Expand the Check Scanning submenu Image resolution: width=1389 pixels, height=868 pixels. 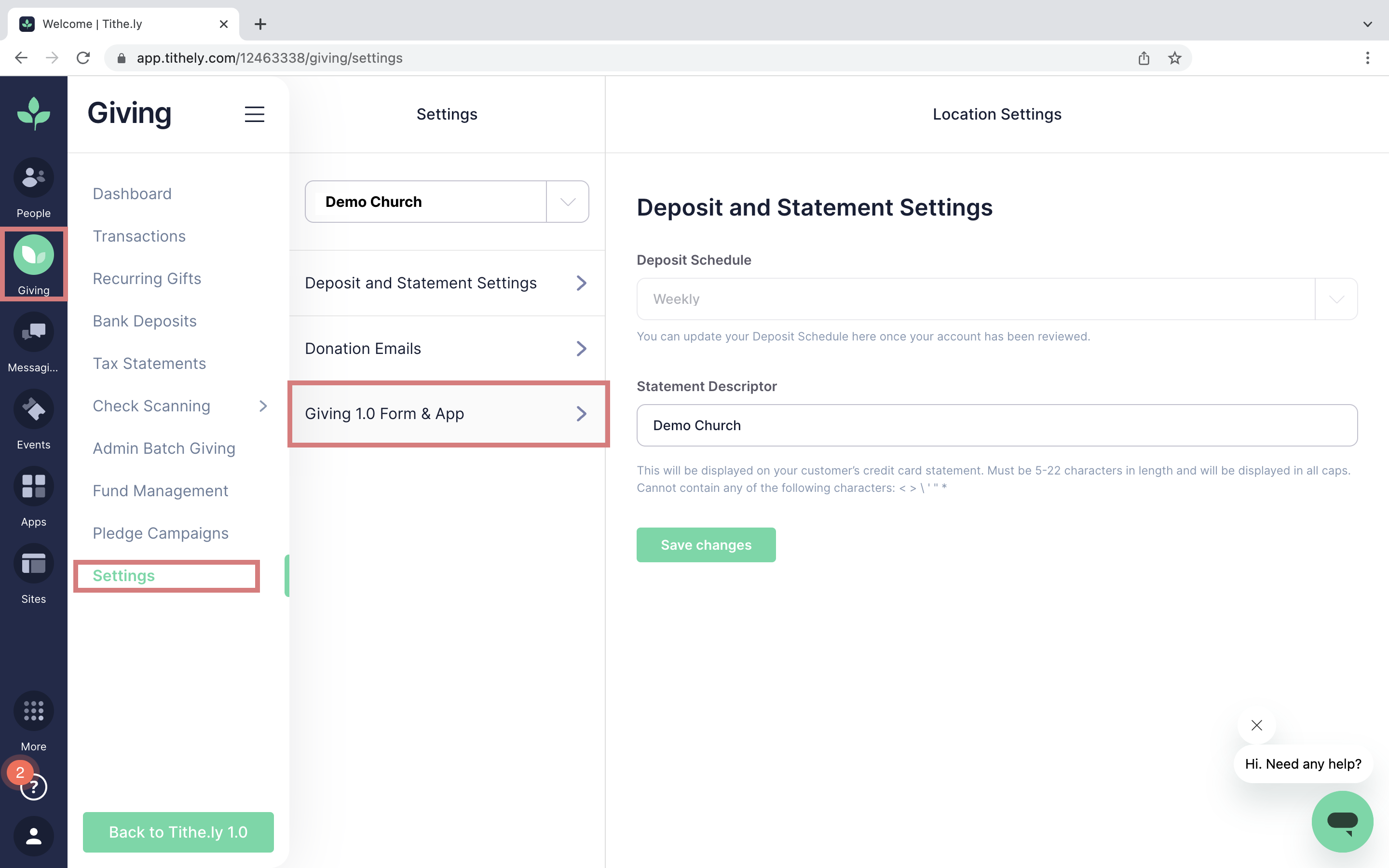[x=263, y=406]
